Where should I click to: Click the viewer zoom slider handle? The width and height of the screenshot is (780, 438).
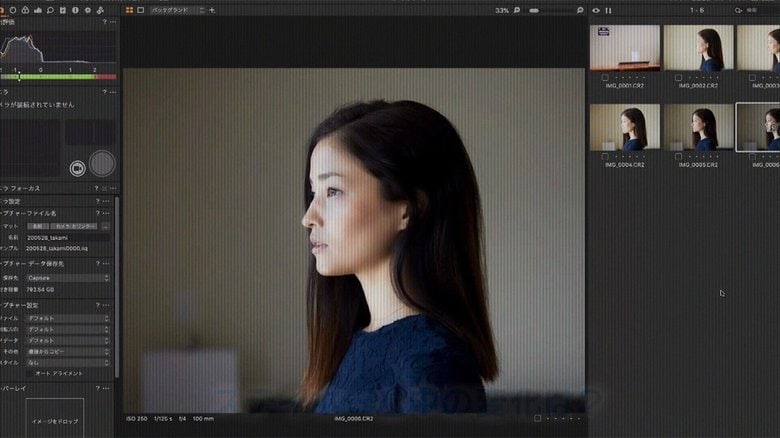(534, 10)
